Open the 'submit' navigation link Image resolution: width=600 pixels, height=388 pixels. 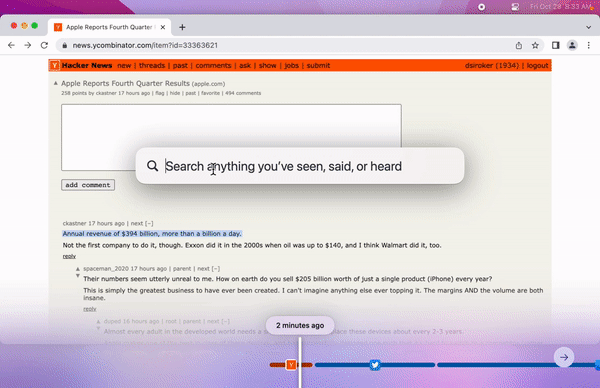click(318, 65)
